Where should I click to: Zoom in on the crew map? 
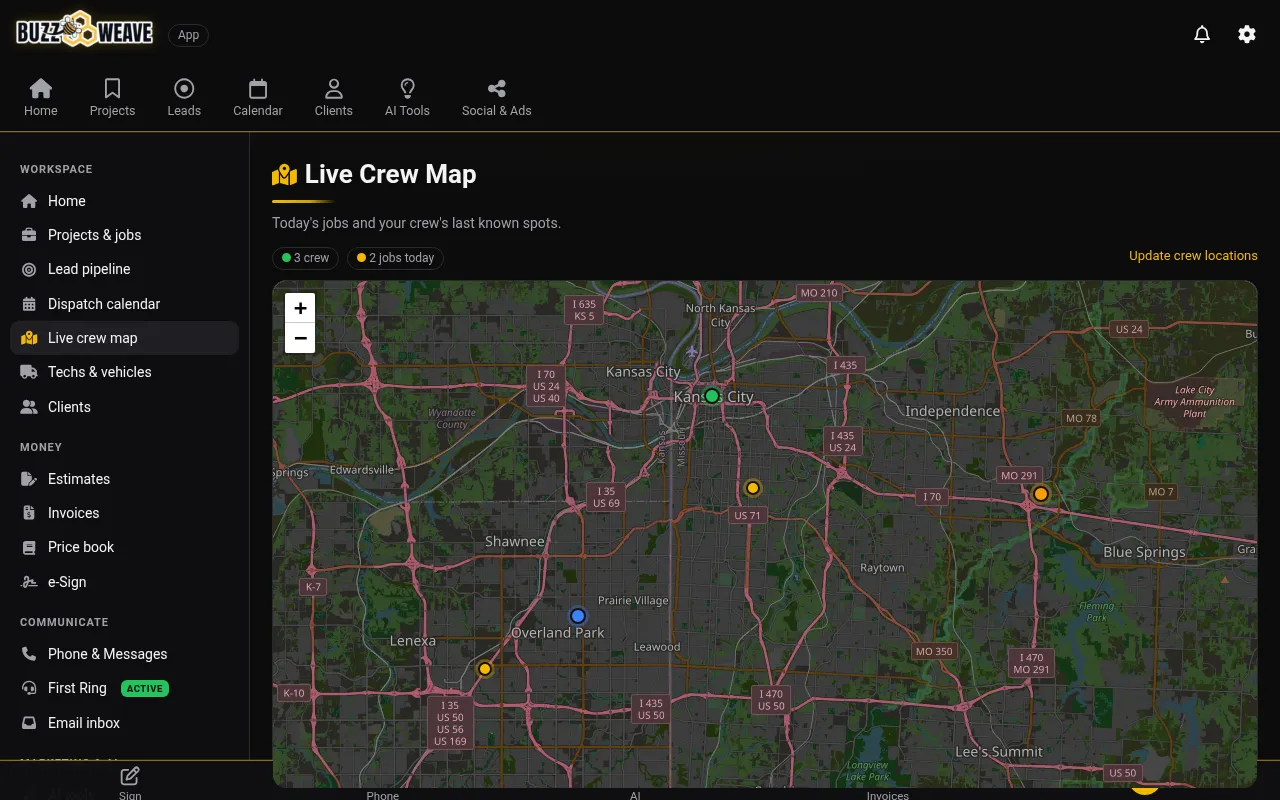pyautogui.click(x=300, y=308)
